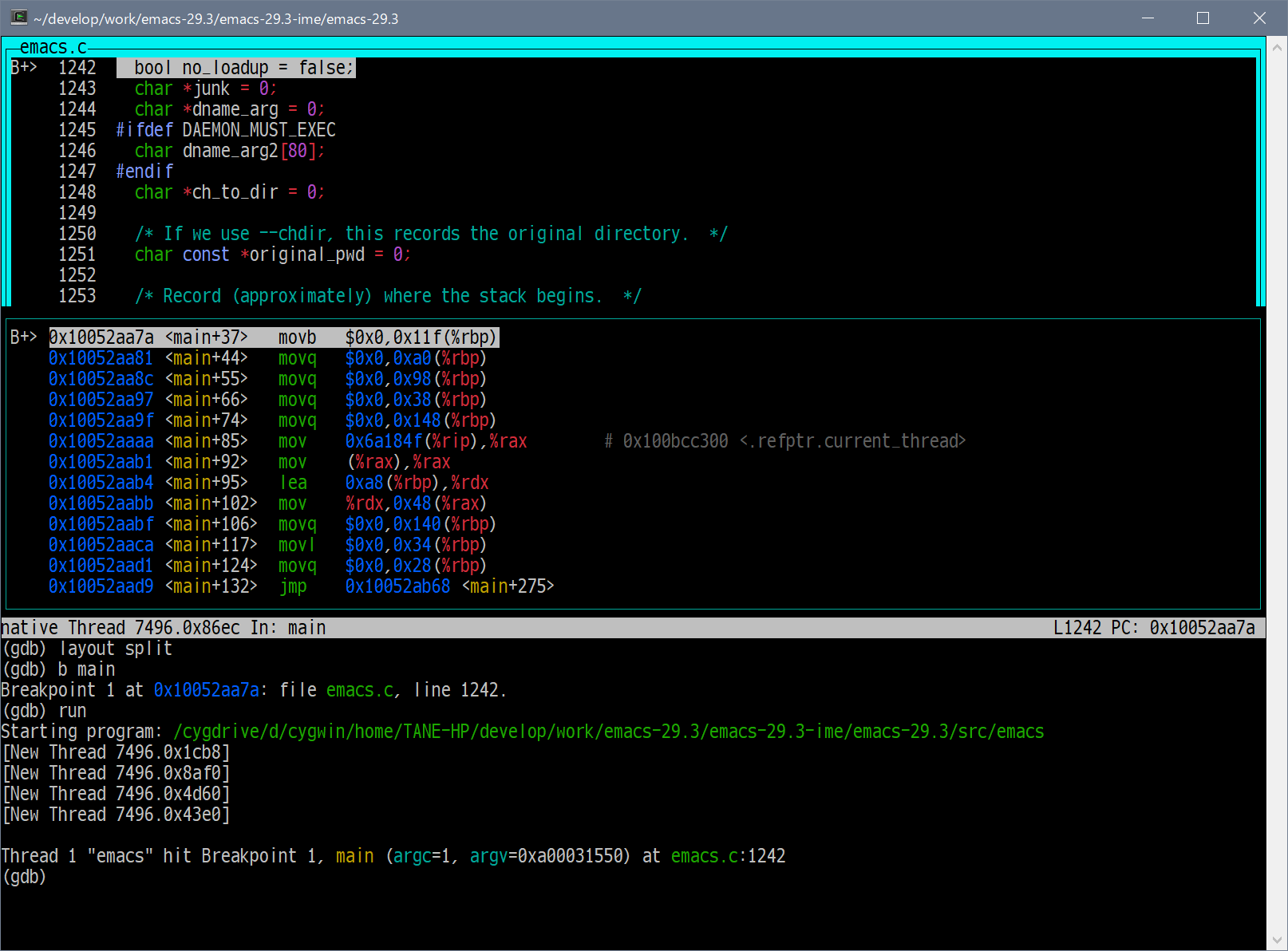The width and height of the screenshot is (1288, 951).
Task: Close the terminal window
Action: (1259, 18)
